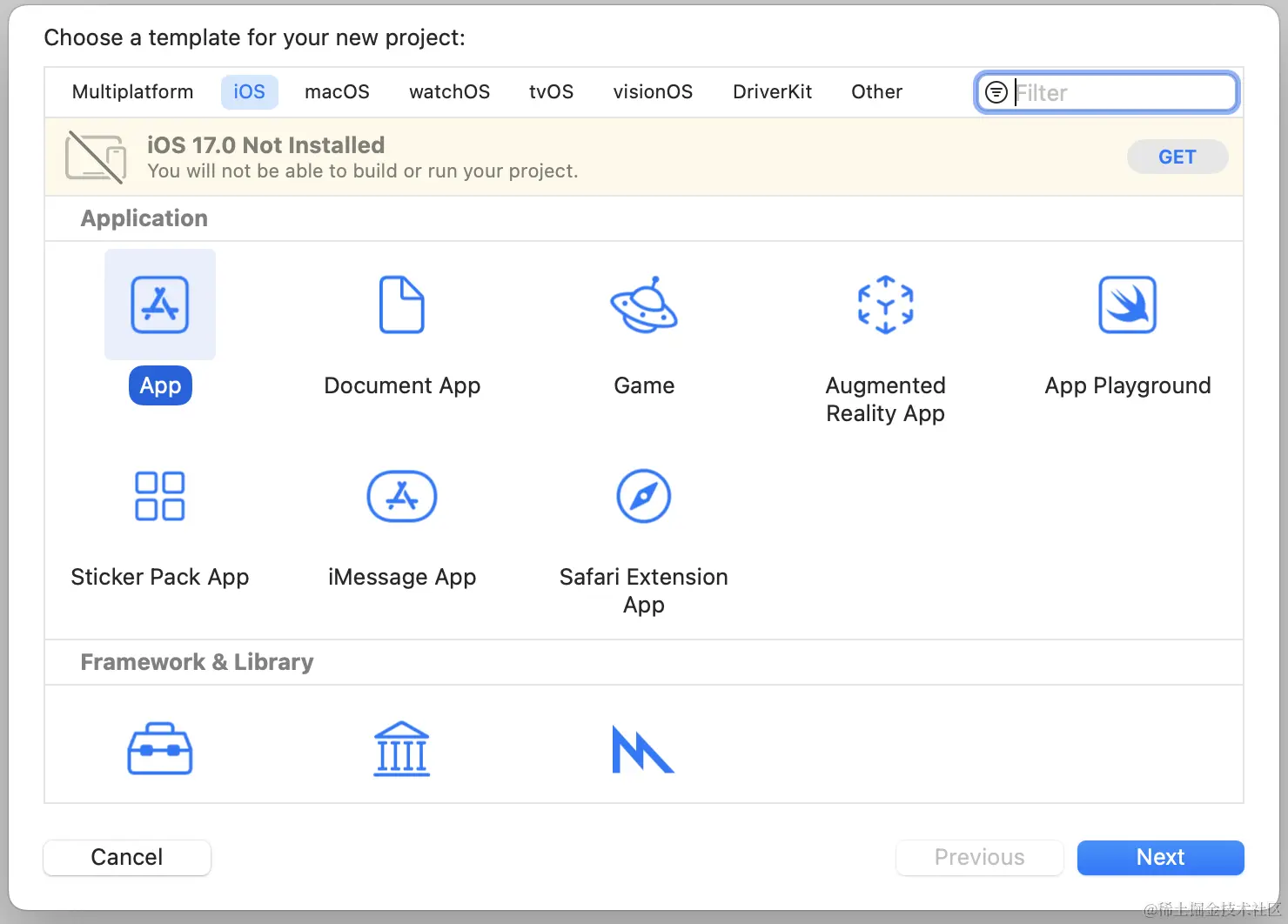
Task: Click the filter options icon
Action: tap(996, 92)
